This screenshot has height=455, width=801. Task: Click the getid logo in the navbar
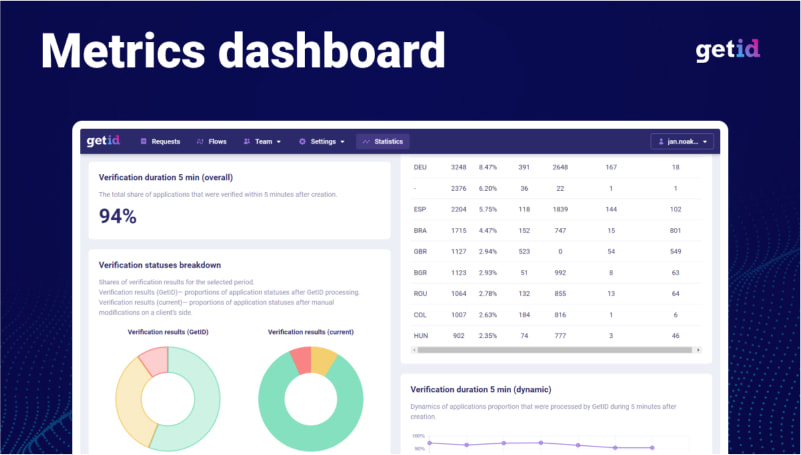[x=103, y=141]
